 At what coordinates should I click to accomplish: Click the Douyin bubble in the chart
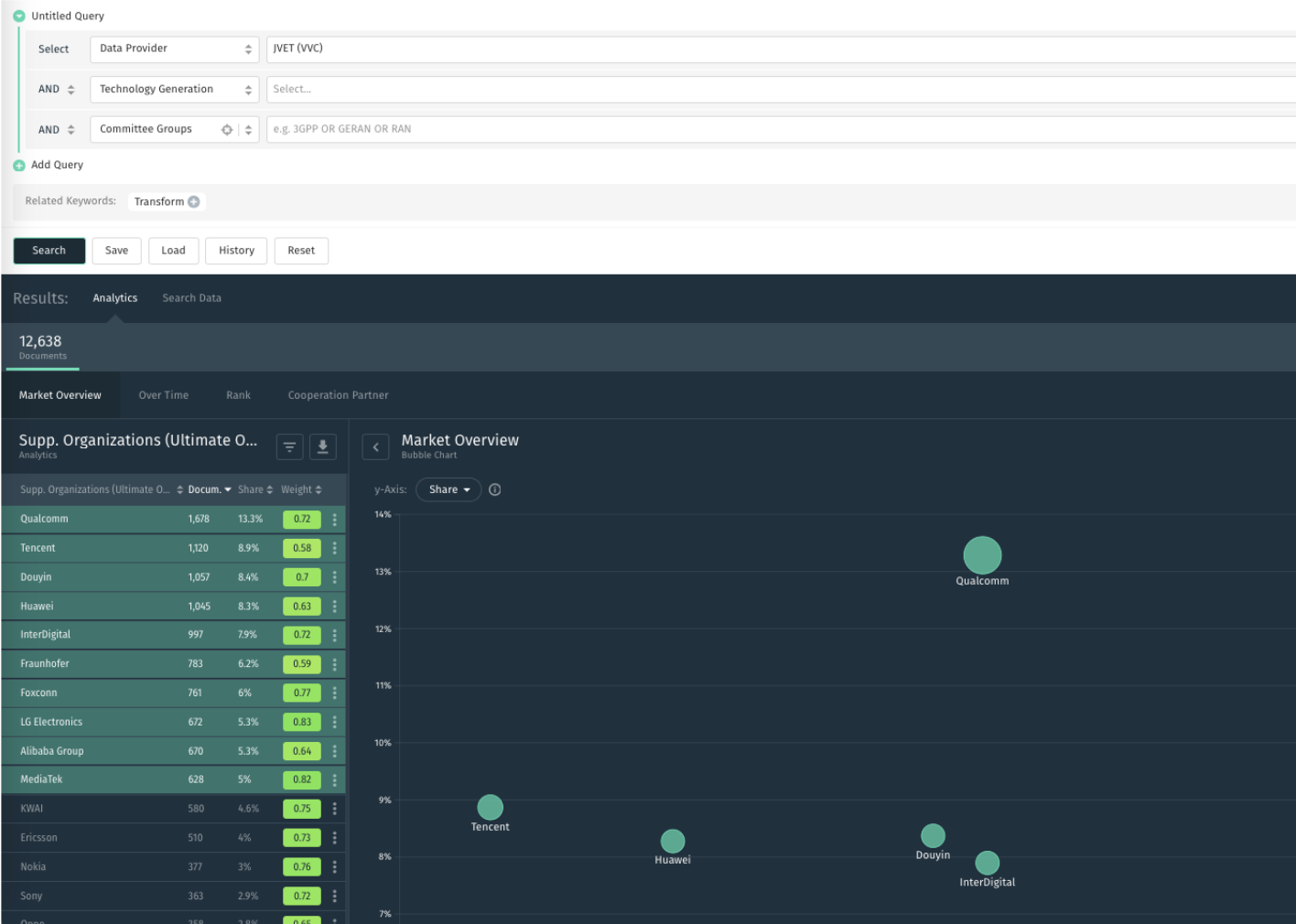(933, 836)
